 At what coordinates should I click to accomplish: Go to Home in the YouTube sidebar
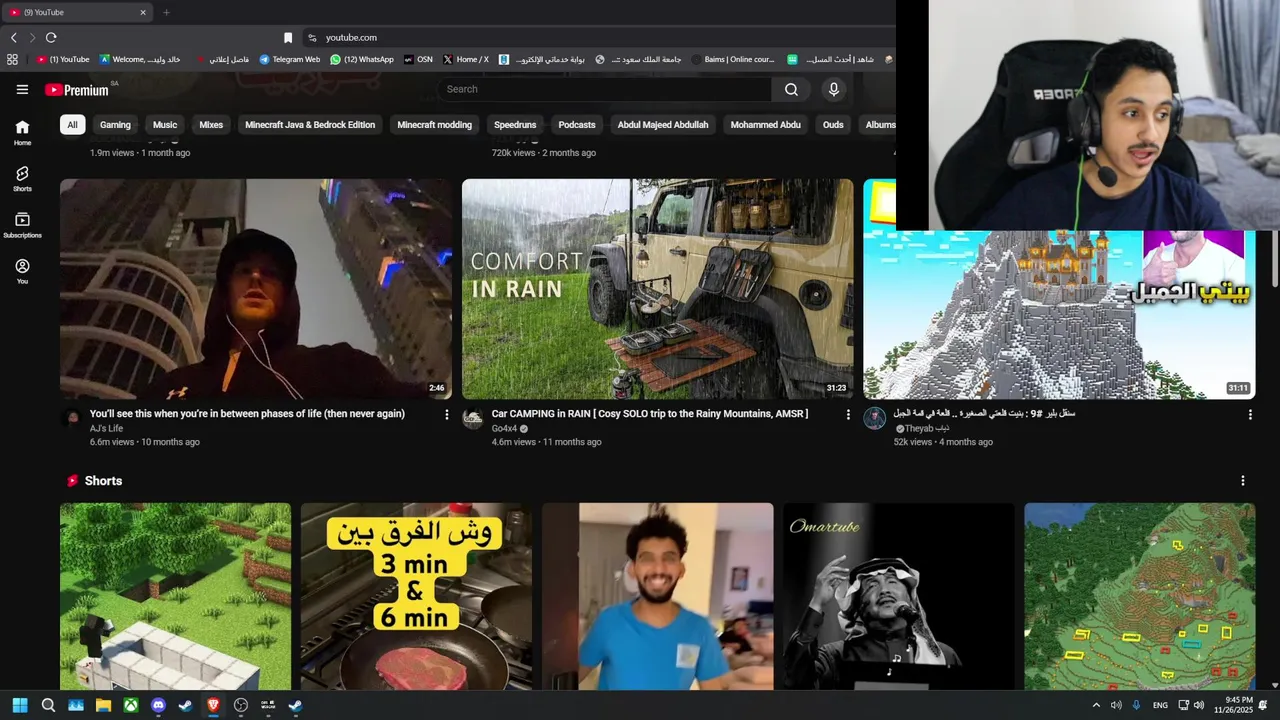coord(22,132)
